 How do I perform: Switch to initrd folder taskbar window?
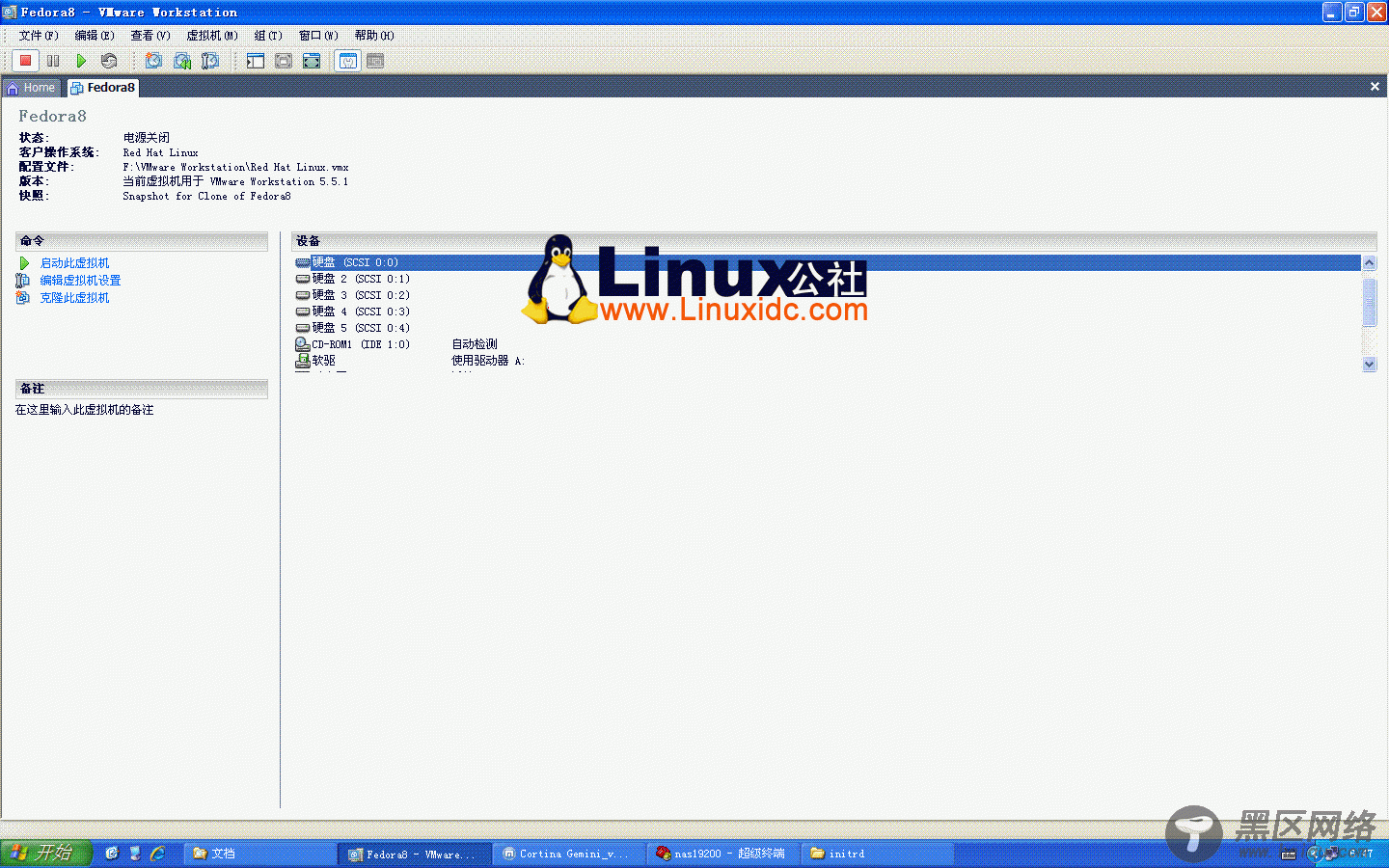[x=877, y=854]
